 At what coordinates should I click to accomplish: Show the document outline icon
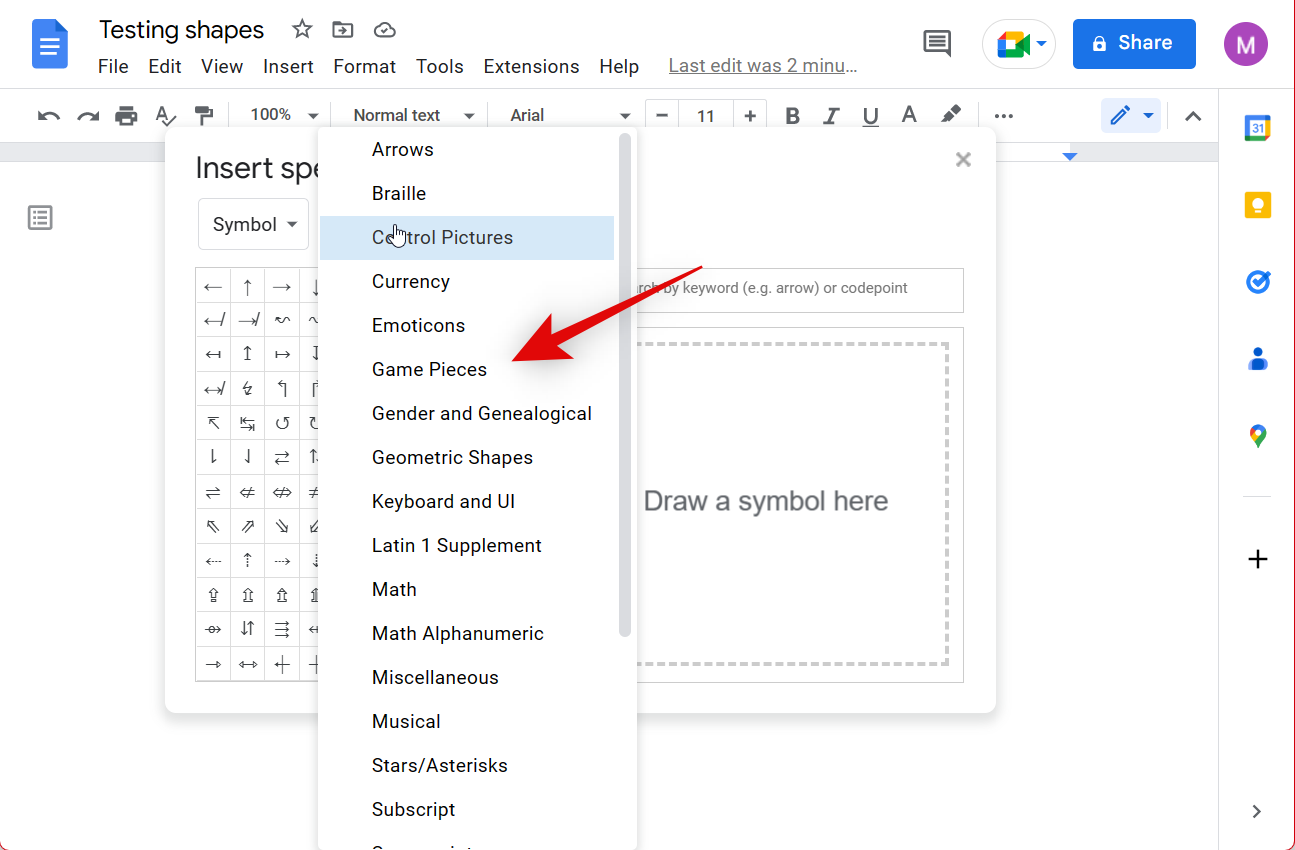40,218
